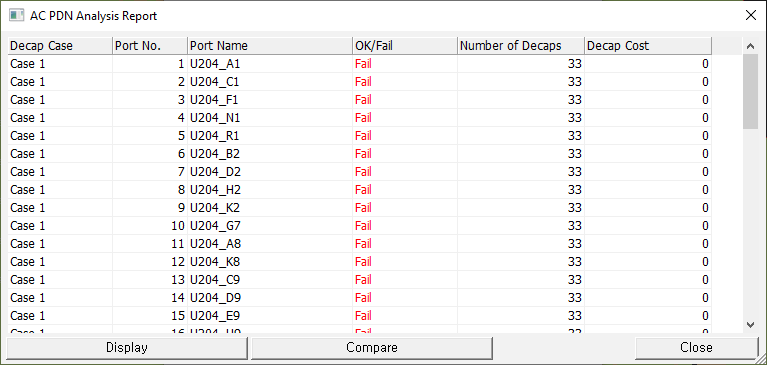Image resolution: width=767 pixels, height=365 pixels.
Task: Click the Fail status of U204_A1 row
Action: click(x=363, y=64)
